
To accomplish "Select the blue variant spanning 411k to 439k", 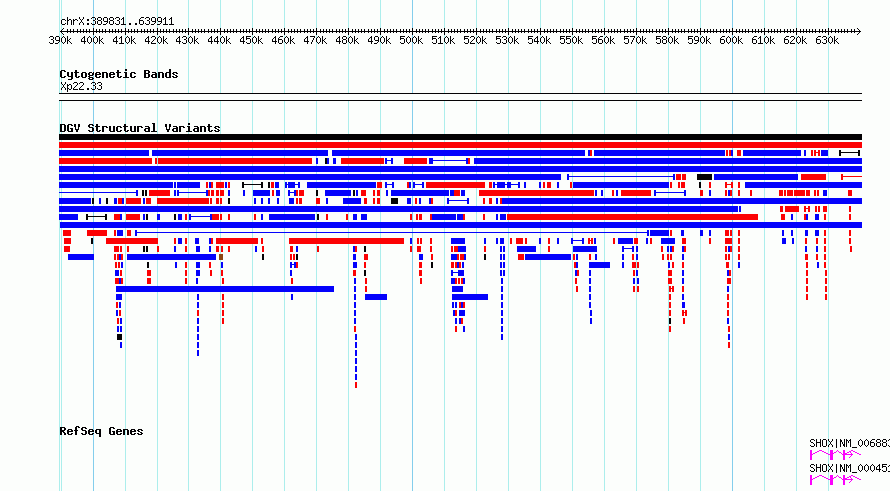I will coord(171,257).
